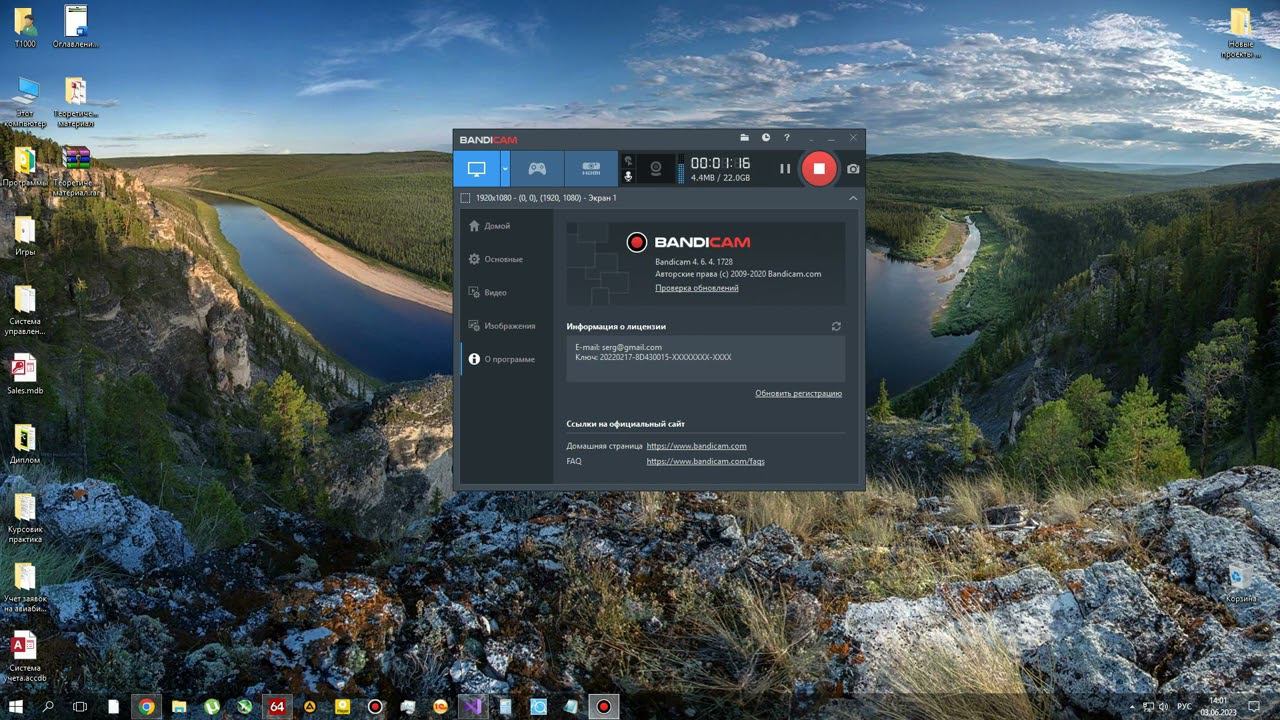Select the Корзина recycle bin

click(x=1241, y=583)
